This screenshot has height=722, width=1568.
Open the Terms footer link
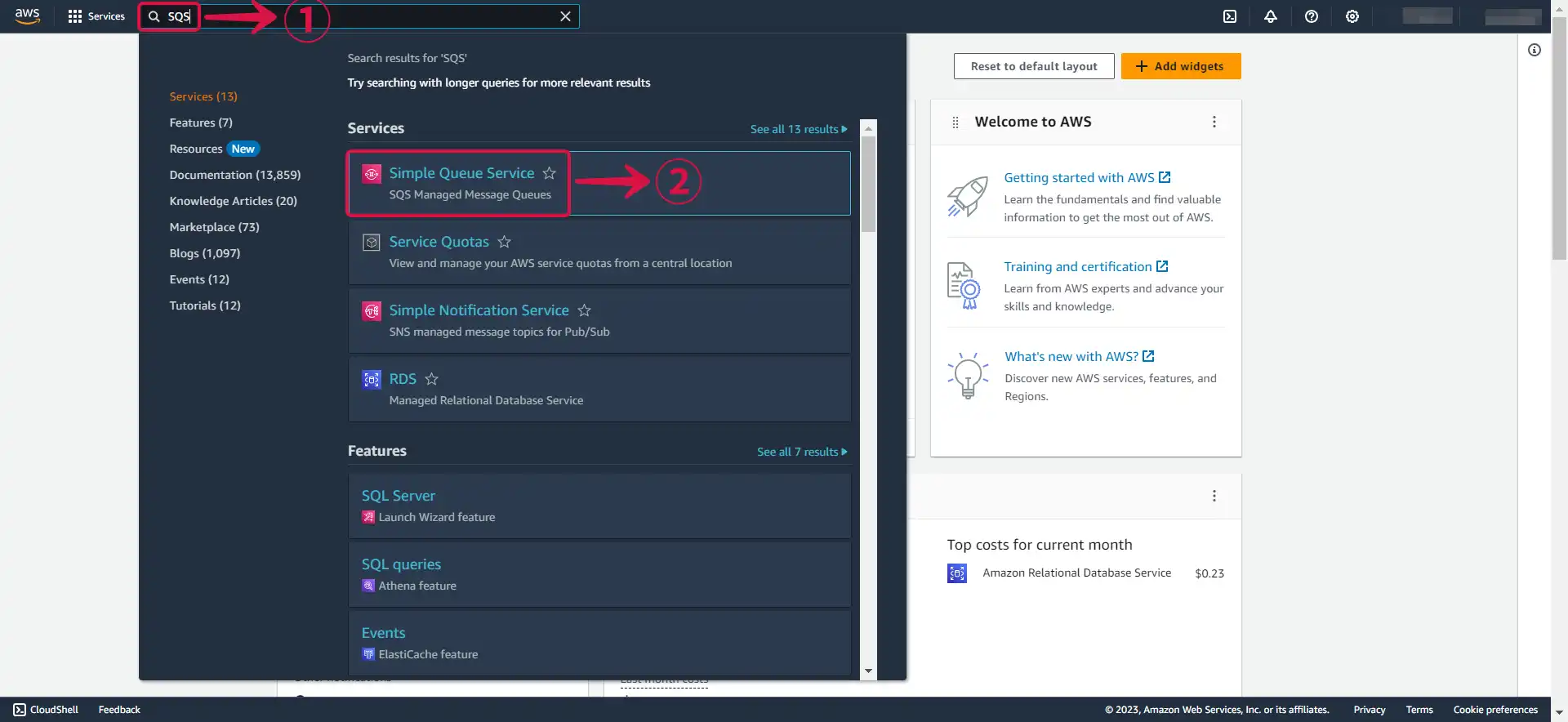pos(1419,710)
